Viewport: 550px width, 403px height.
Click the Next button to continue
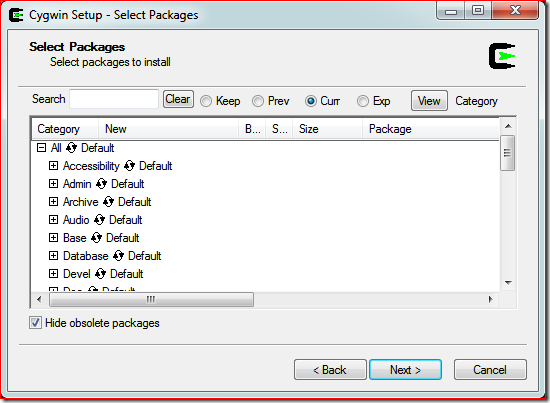tap(405, 370)
